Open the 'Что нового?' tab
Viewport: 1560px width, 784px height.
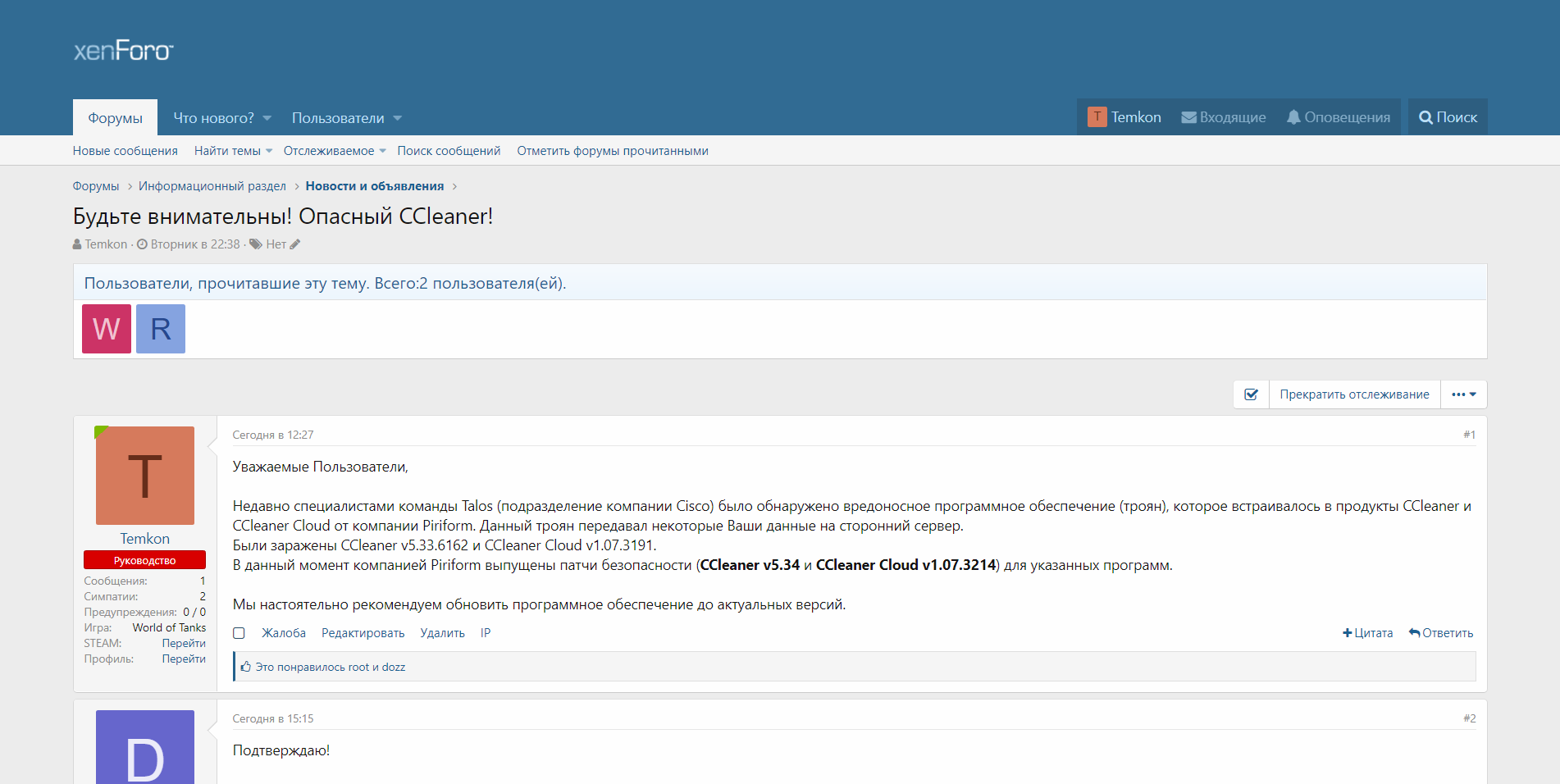pyautogui.click(x=213, y=118)
